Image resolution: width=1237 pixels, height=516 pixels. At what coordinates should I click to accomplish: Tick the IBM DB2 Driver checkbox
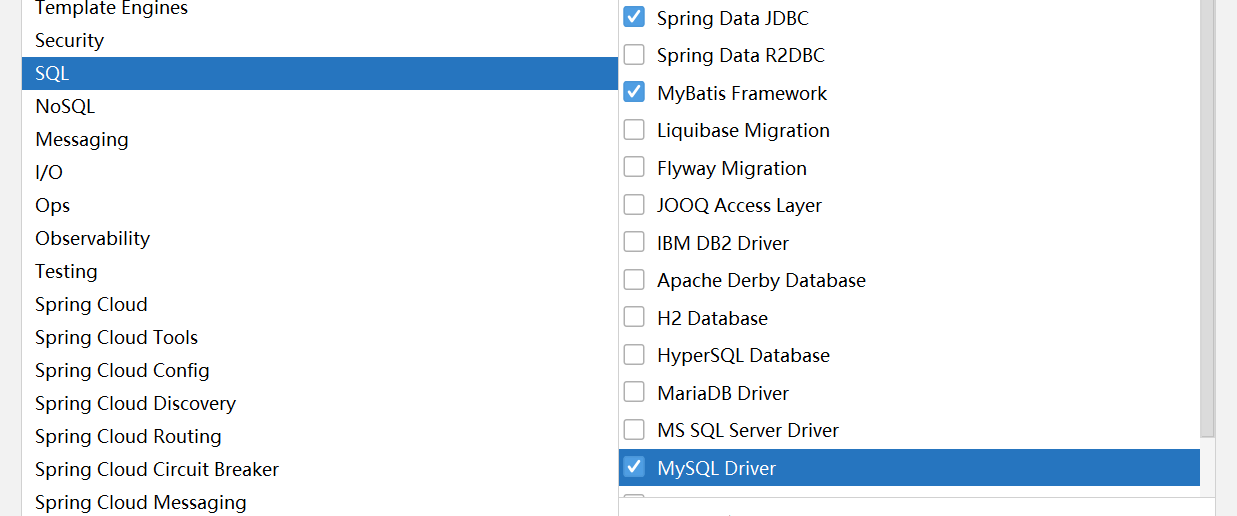click(x=634, y=242)
